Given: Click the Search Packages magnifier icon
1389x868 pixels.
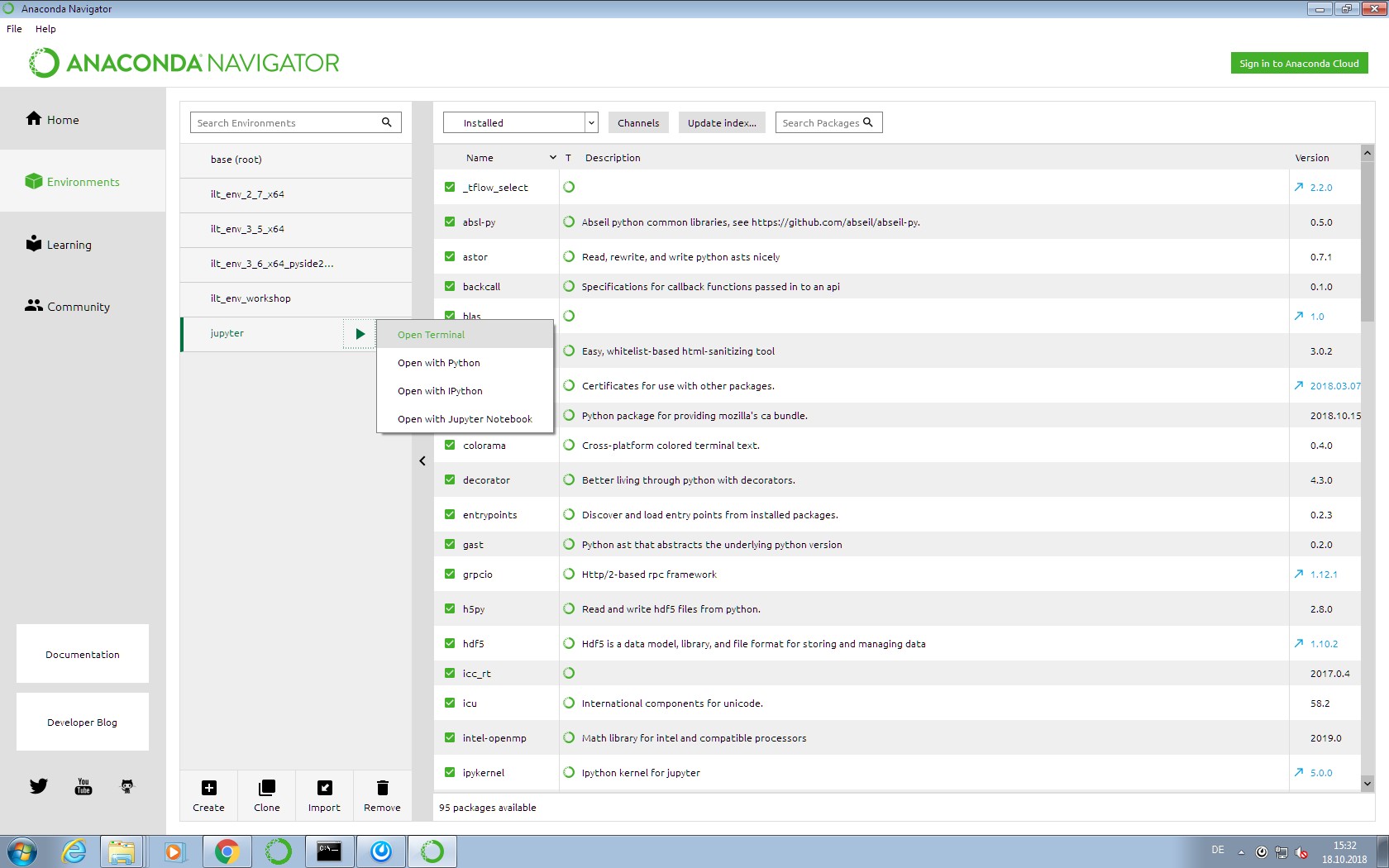Looking at the screenshot, I should tap(868, 122).
